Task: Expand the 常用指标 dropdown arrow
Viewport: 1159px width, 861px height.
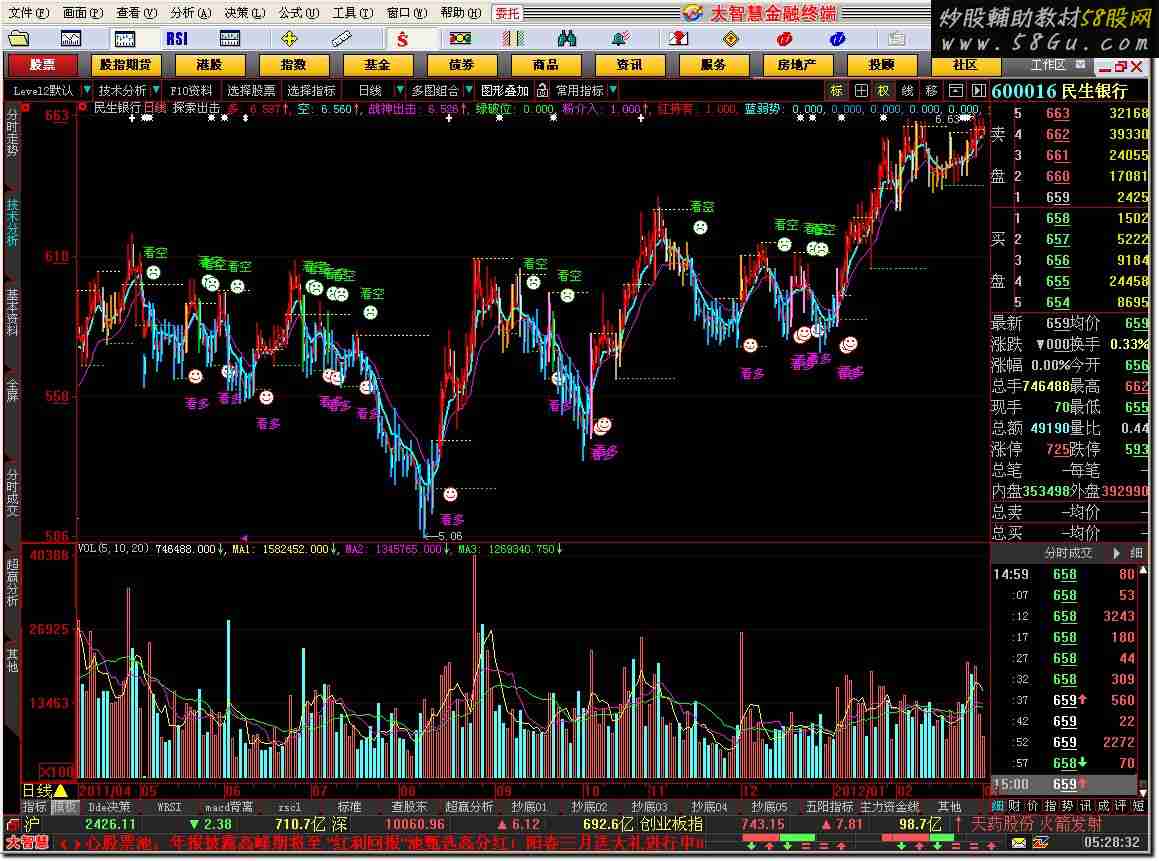Action: coord(614,90)
